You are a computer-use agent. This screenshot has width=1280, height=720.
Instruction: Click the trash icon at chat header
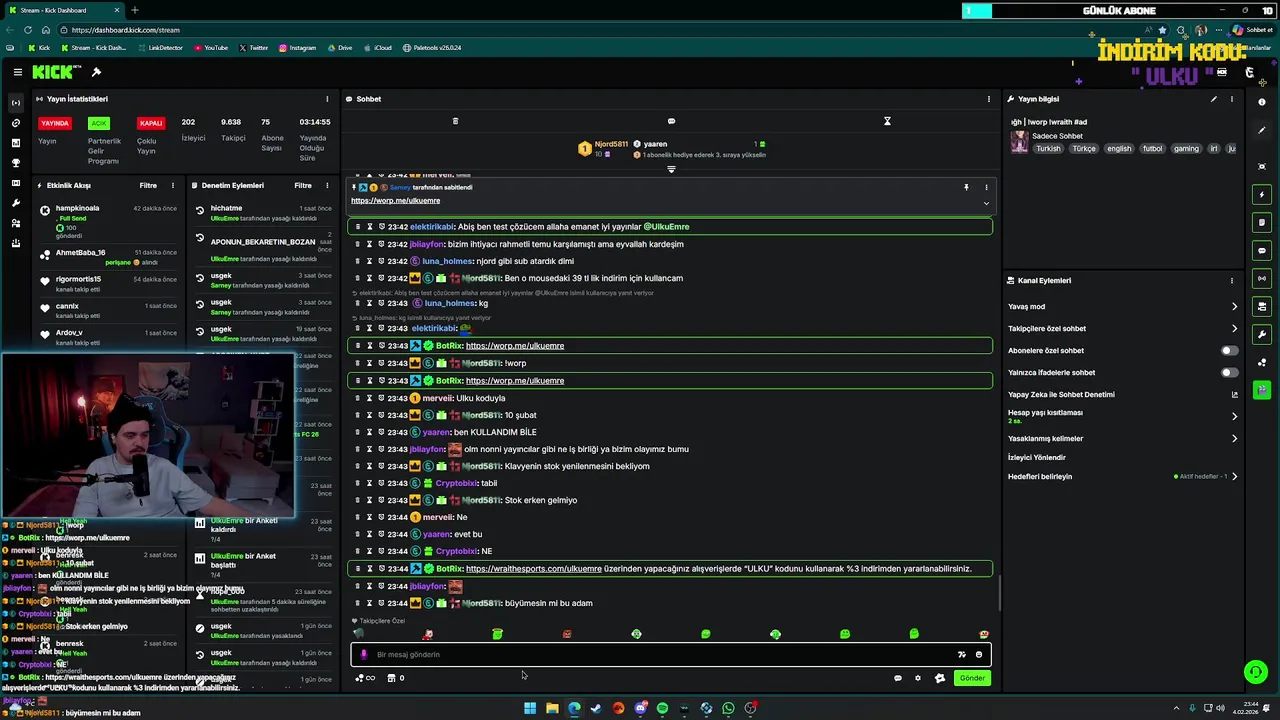455,121
